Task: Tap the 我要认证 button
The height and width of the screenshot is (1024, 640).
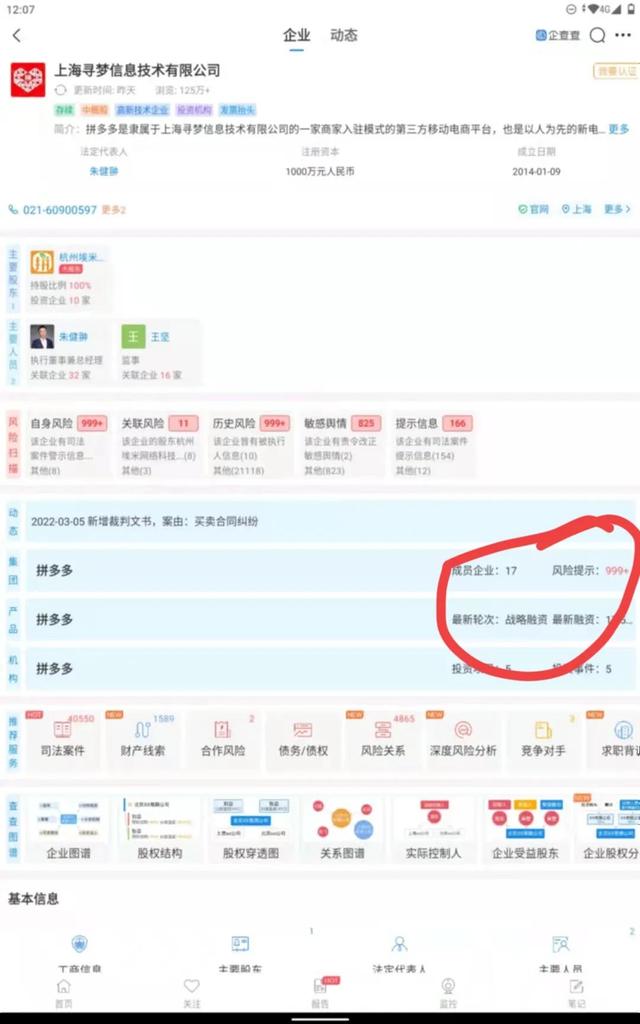Action: click(616, 71)
